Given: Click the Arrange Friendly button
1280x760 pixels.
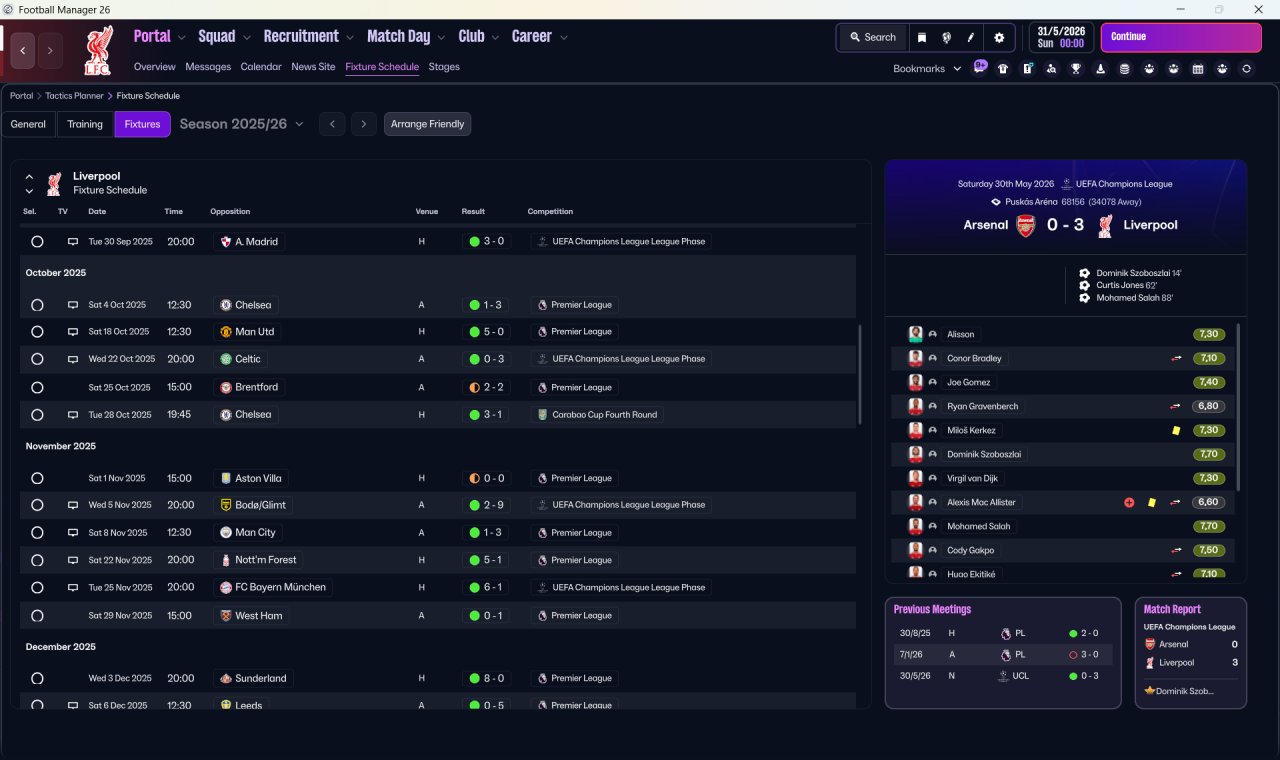Looking at the screenshot, I should click(x=427, y=124).
